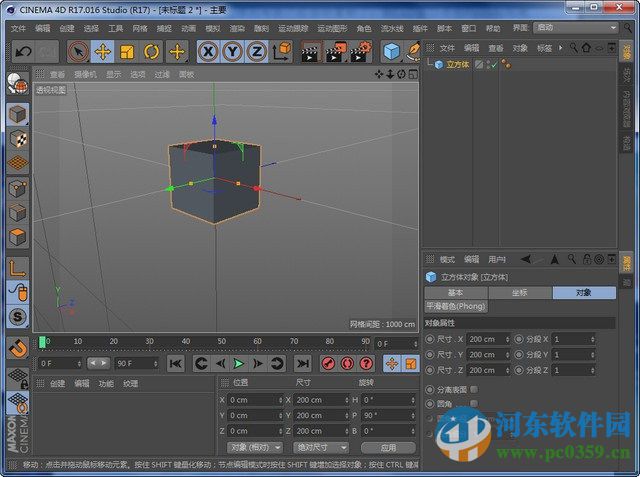Open render settings clapperboard with gear
This screenshot has width=640, height=477.
click(360, 52)
